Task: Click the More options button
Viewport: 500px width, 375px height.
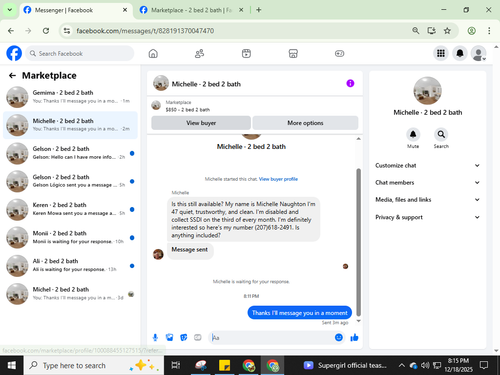Action: click(305, 123)
